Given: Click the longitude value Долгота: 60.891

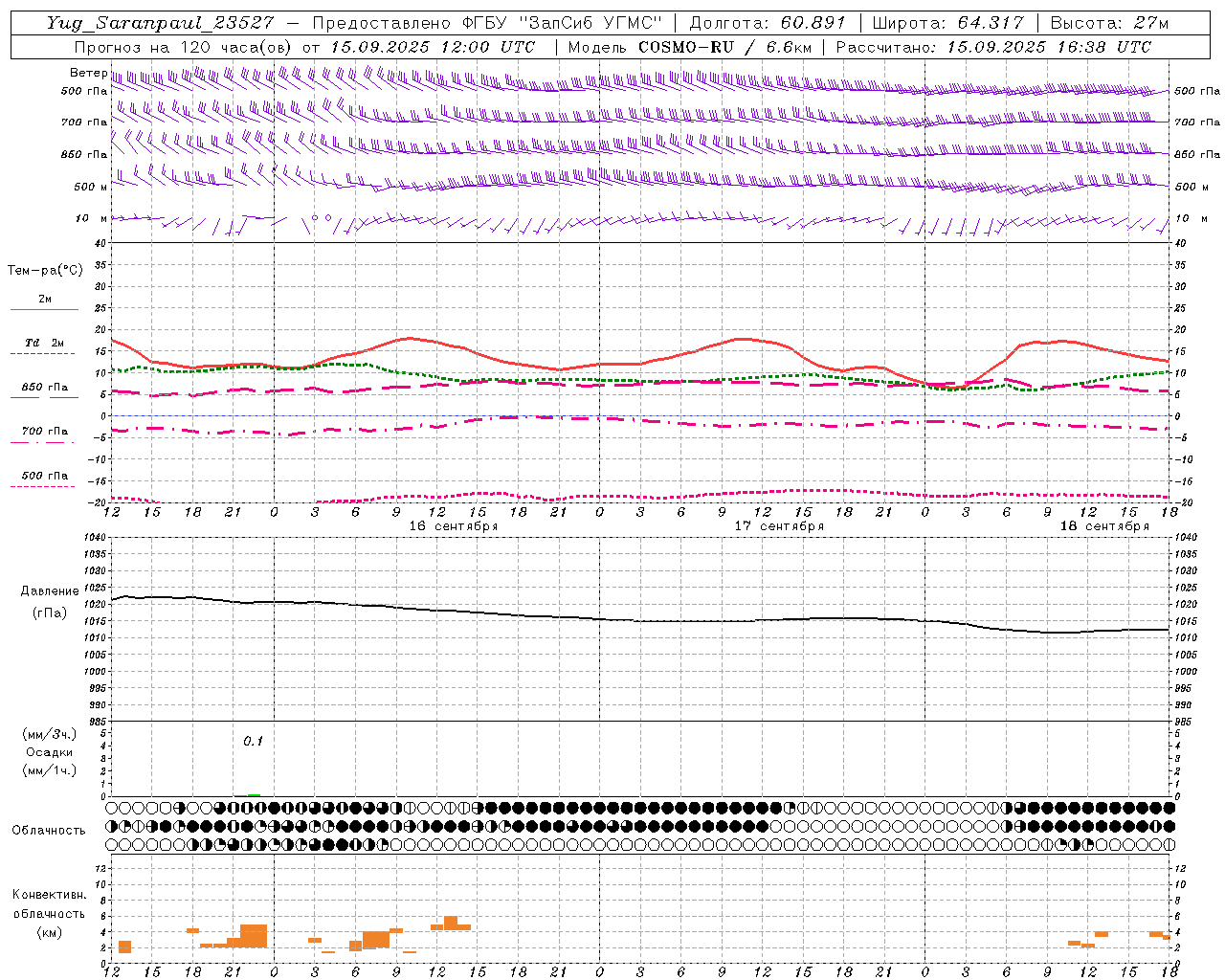Looking at the screenshot, I should 768,23.
